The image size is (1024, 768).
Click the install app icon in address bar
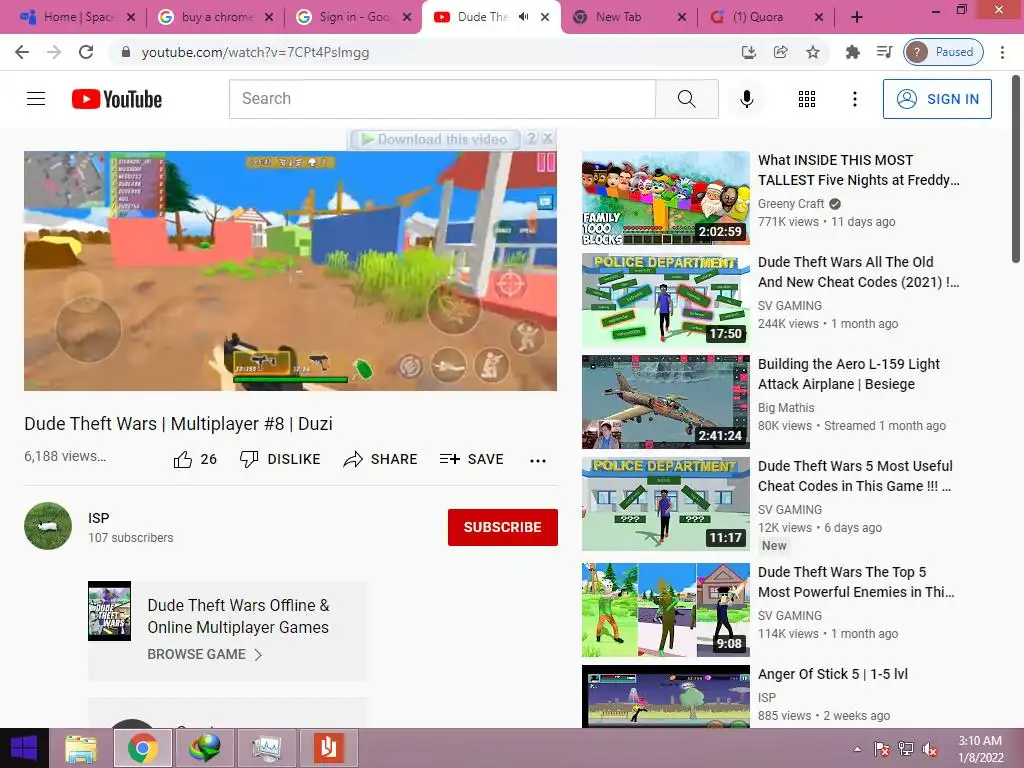tap(748, 52)
